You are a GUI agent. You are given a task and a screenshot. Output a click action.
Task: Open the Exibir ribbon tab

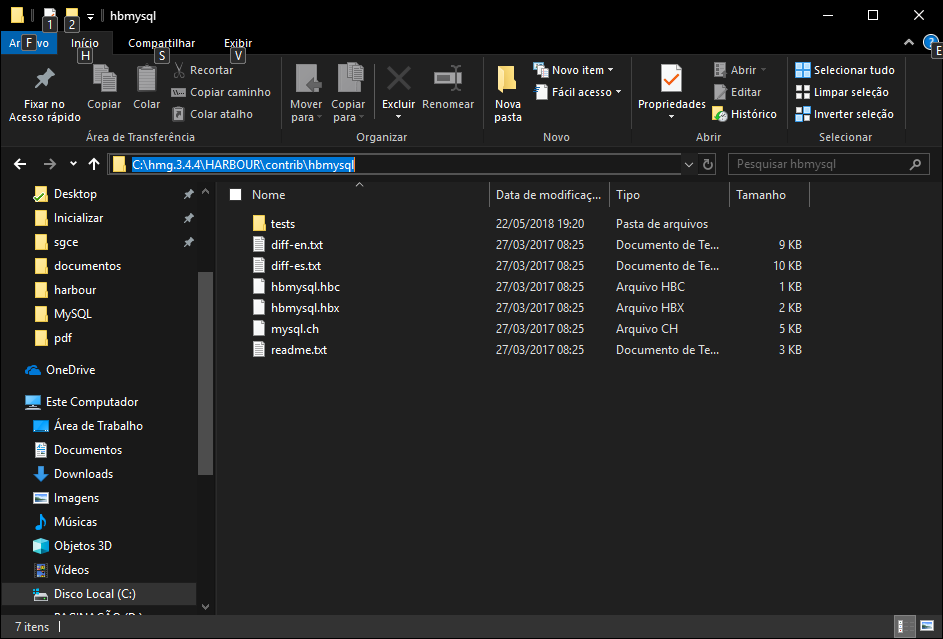pyautogui.click(x=238, y=43)
